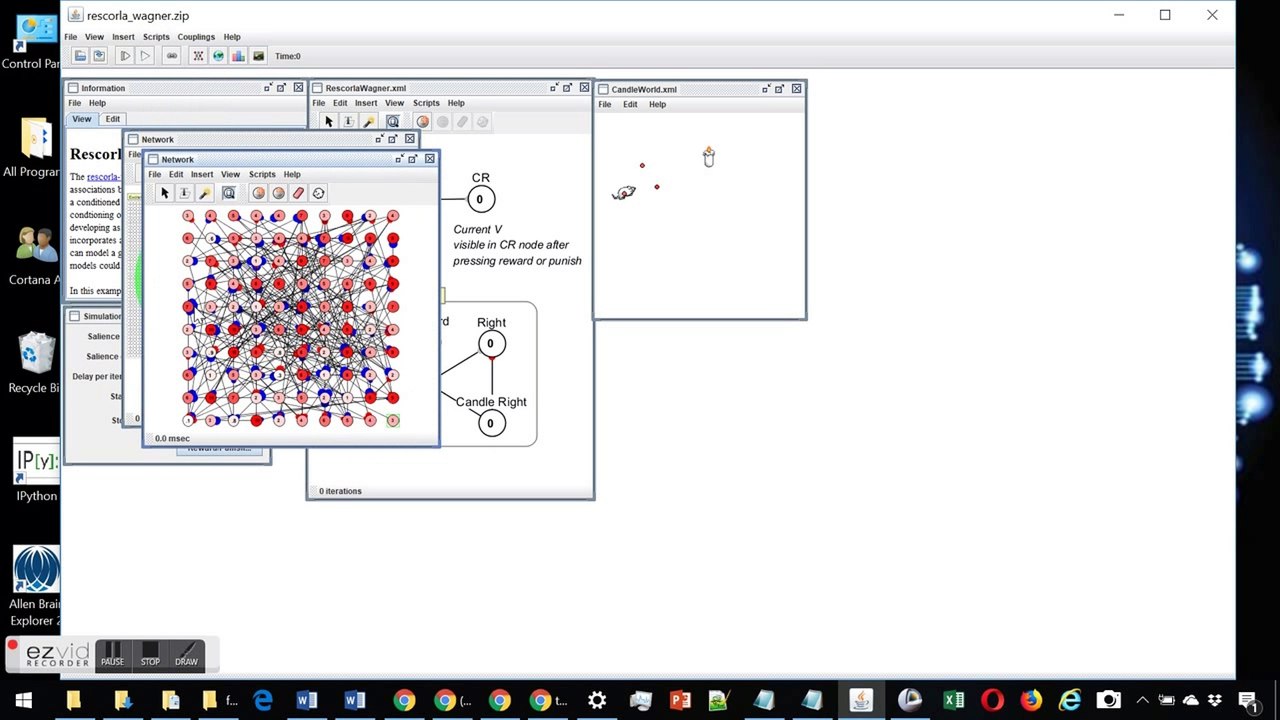Open Help menu in Information window
The image size is (1280, 720).
97,103
